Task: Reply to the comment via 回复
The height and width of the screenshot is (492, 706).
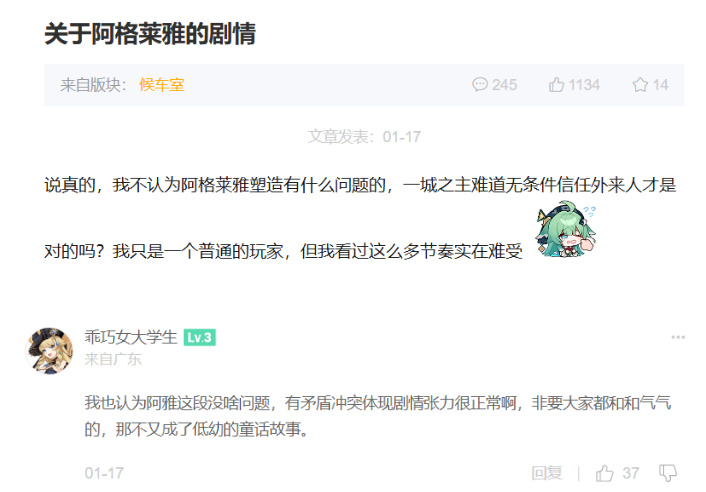Action: [x=547, y=473]
